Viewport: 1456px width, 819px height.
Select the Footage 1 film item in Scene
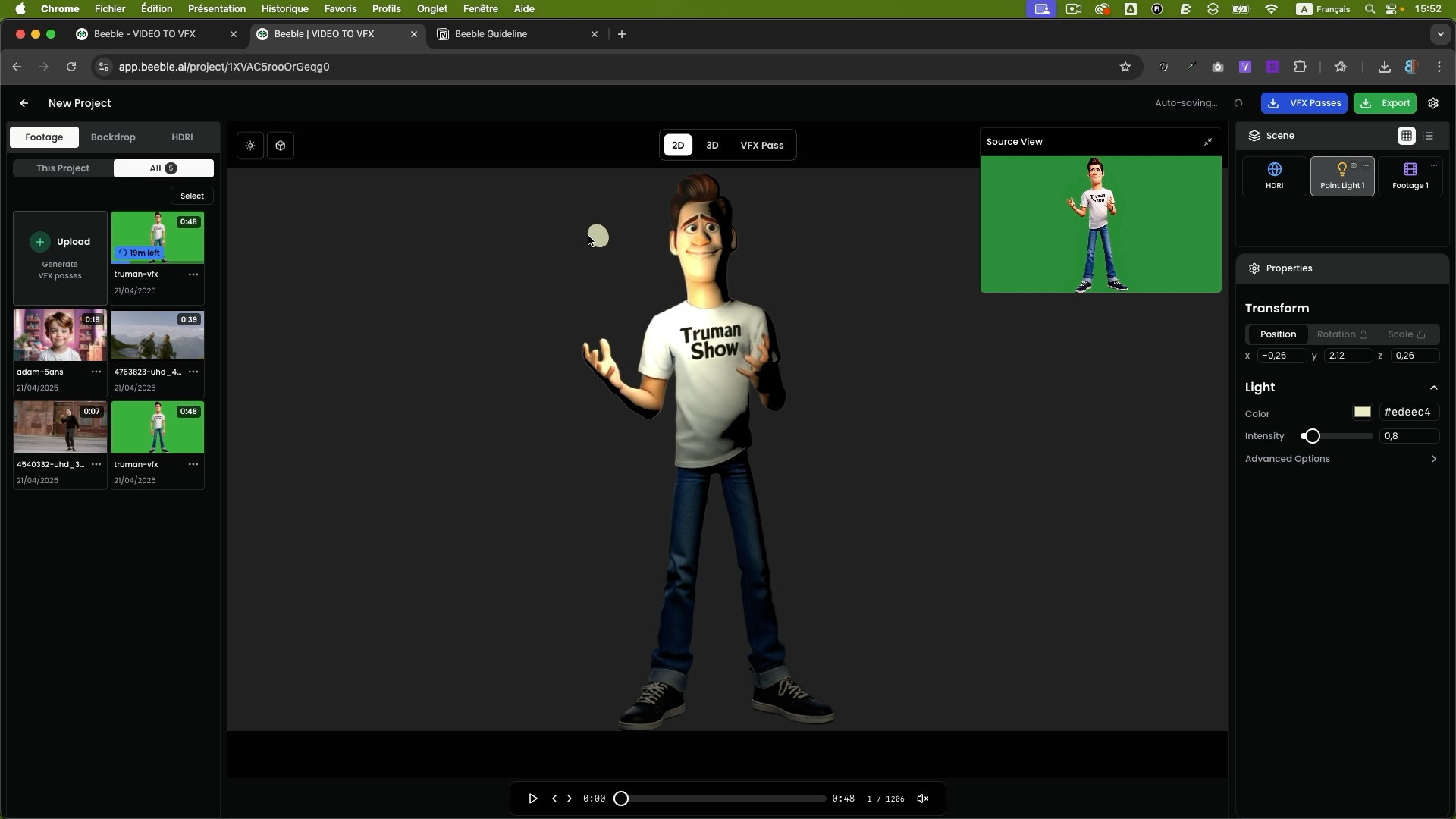[x=1410, y=176]
